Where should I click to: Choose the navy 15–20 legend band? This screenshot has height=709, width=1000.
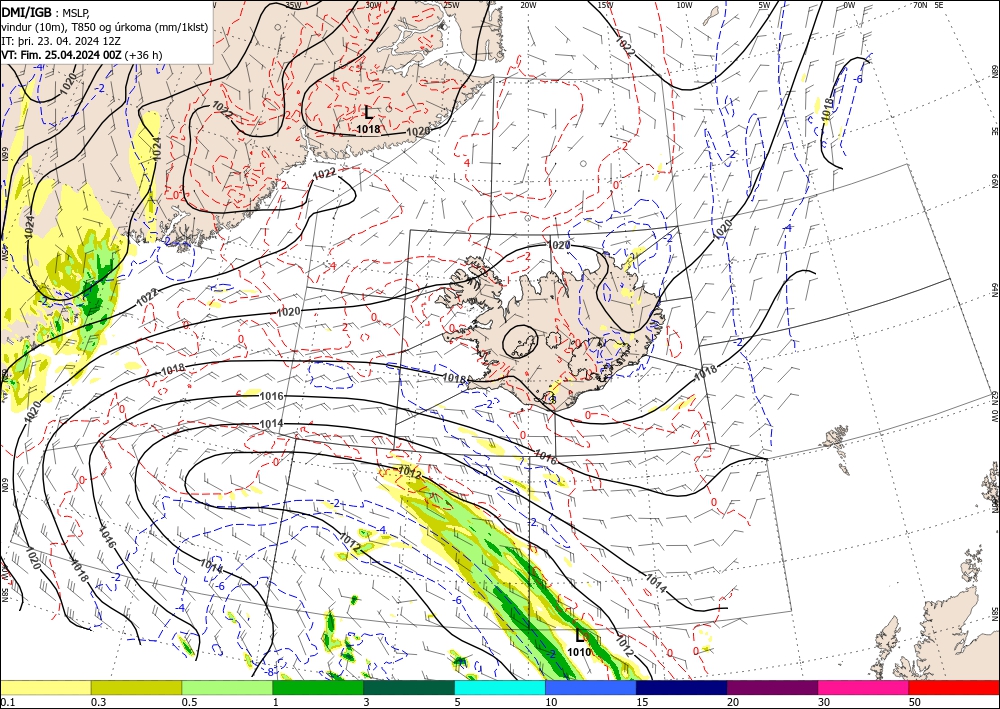(x=682, y=687)
